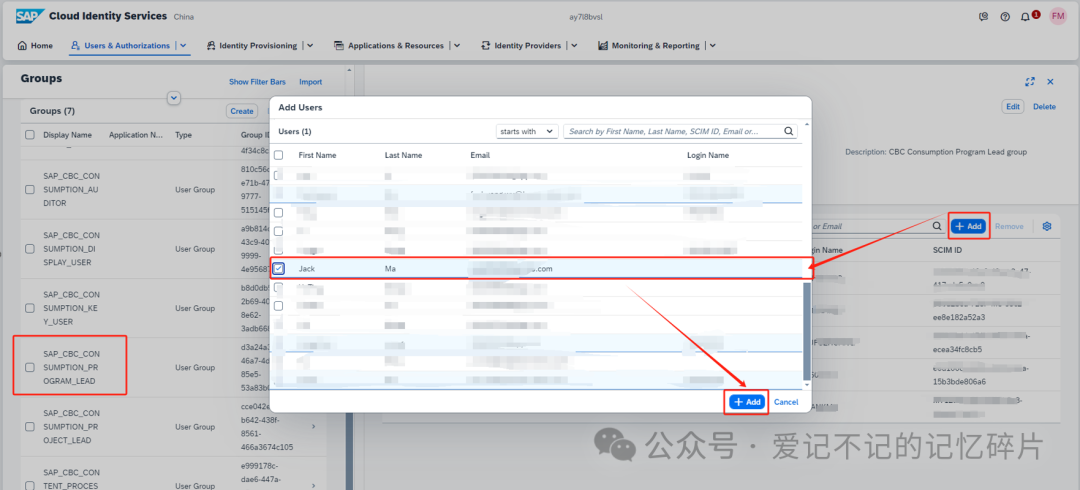Click Email column header in Add Users
This screenshot has width=1080, height=490.
(x=480, y=155)
